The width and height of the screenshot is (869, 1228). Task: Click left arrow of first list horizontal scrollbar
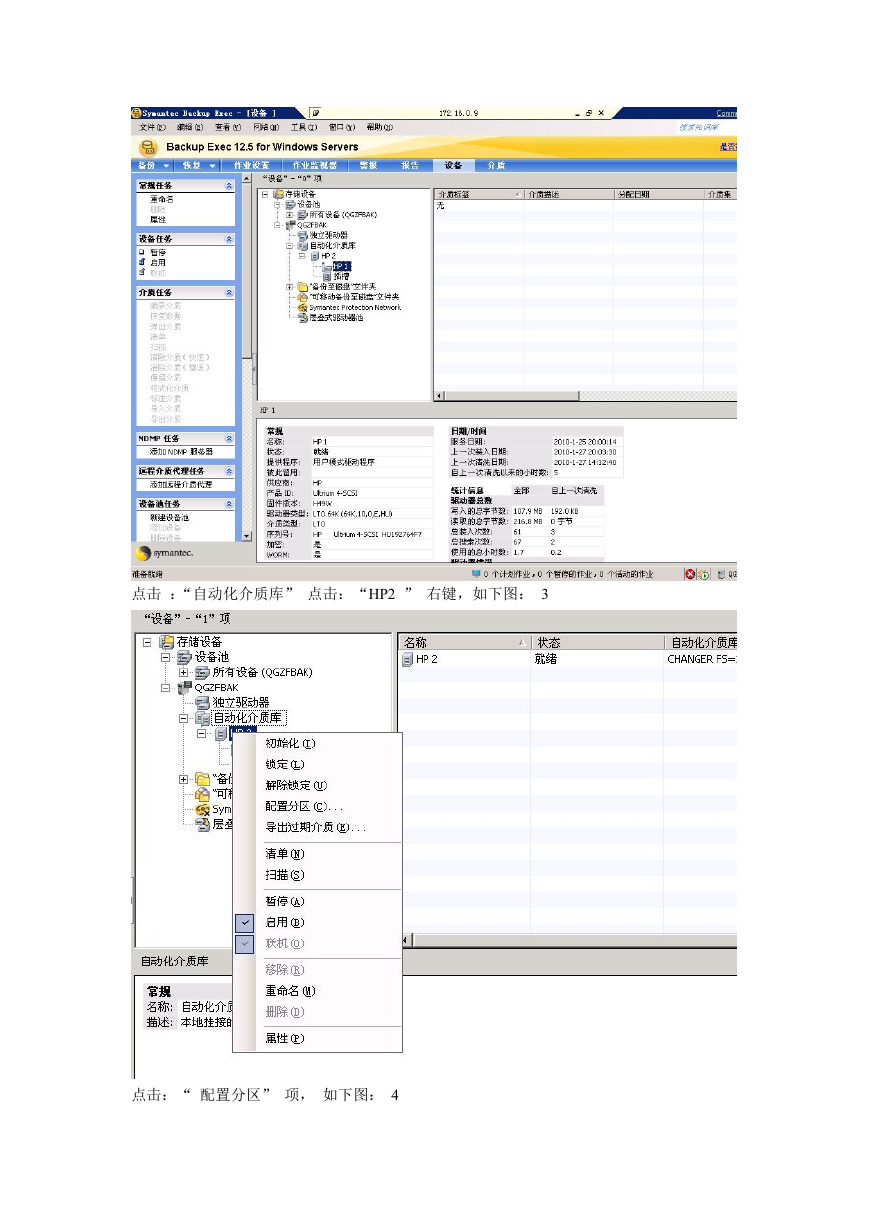[x=438, y=396]
